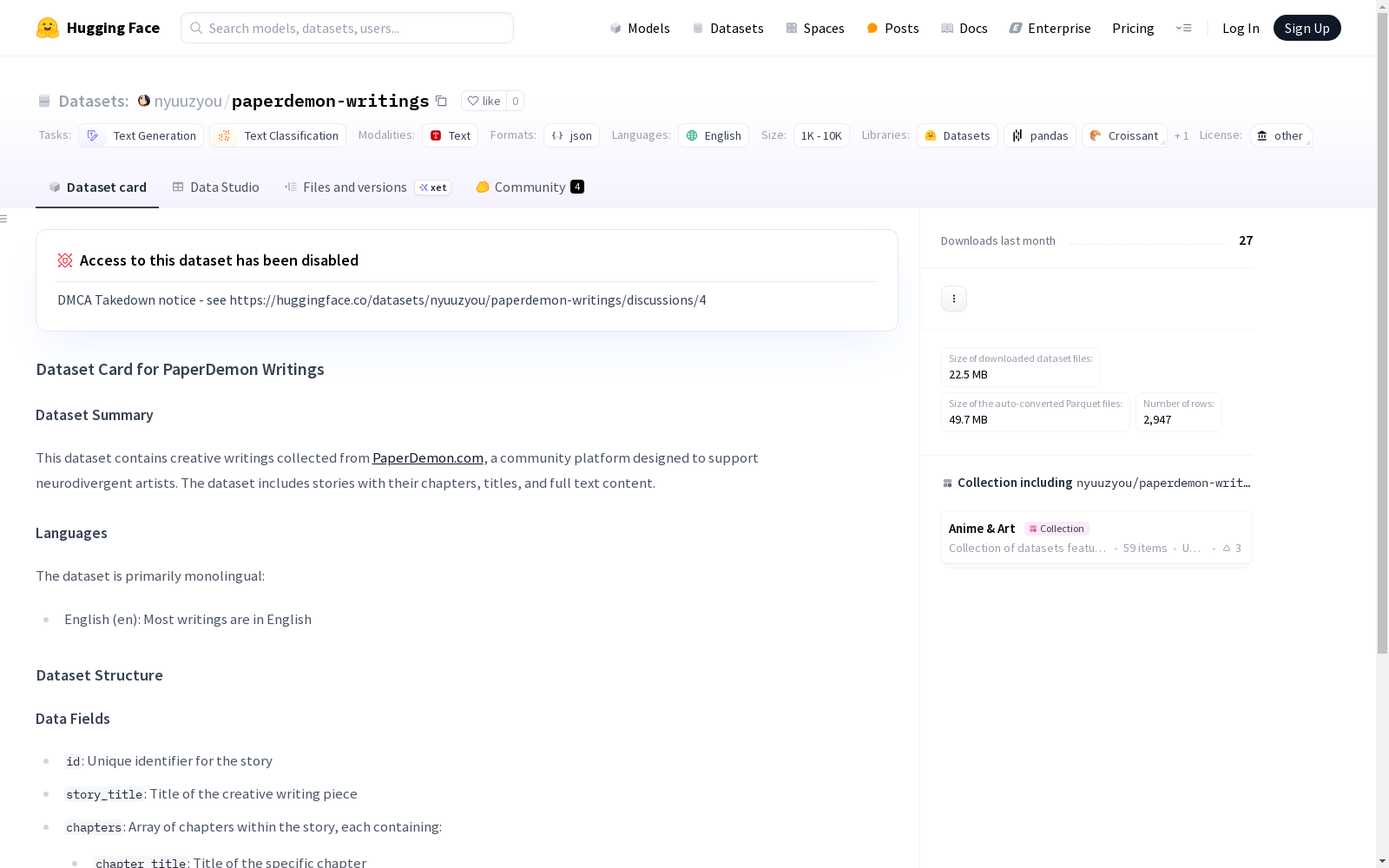Click the Croissant library icon

click(1096, 135)
